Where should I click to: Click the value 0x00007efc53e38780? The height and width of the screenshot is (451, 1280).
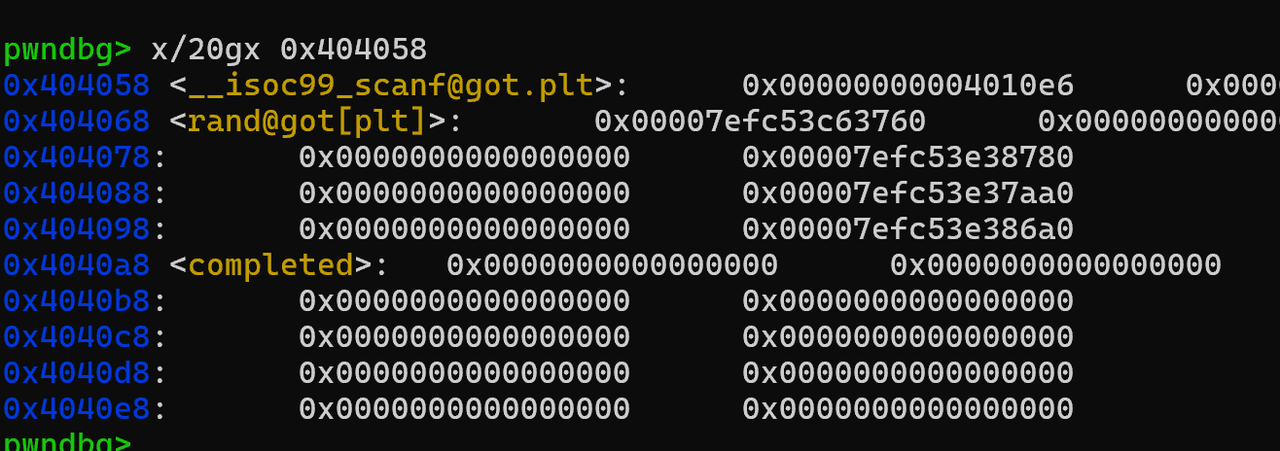click(908, 157)
